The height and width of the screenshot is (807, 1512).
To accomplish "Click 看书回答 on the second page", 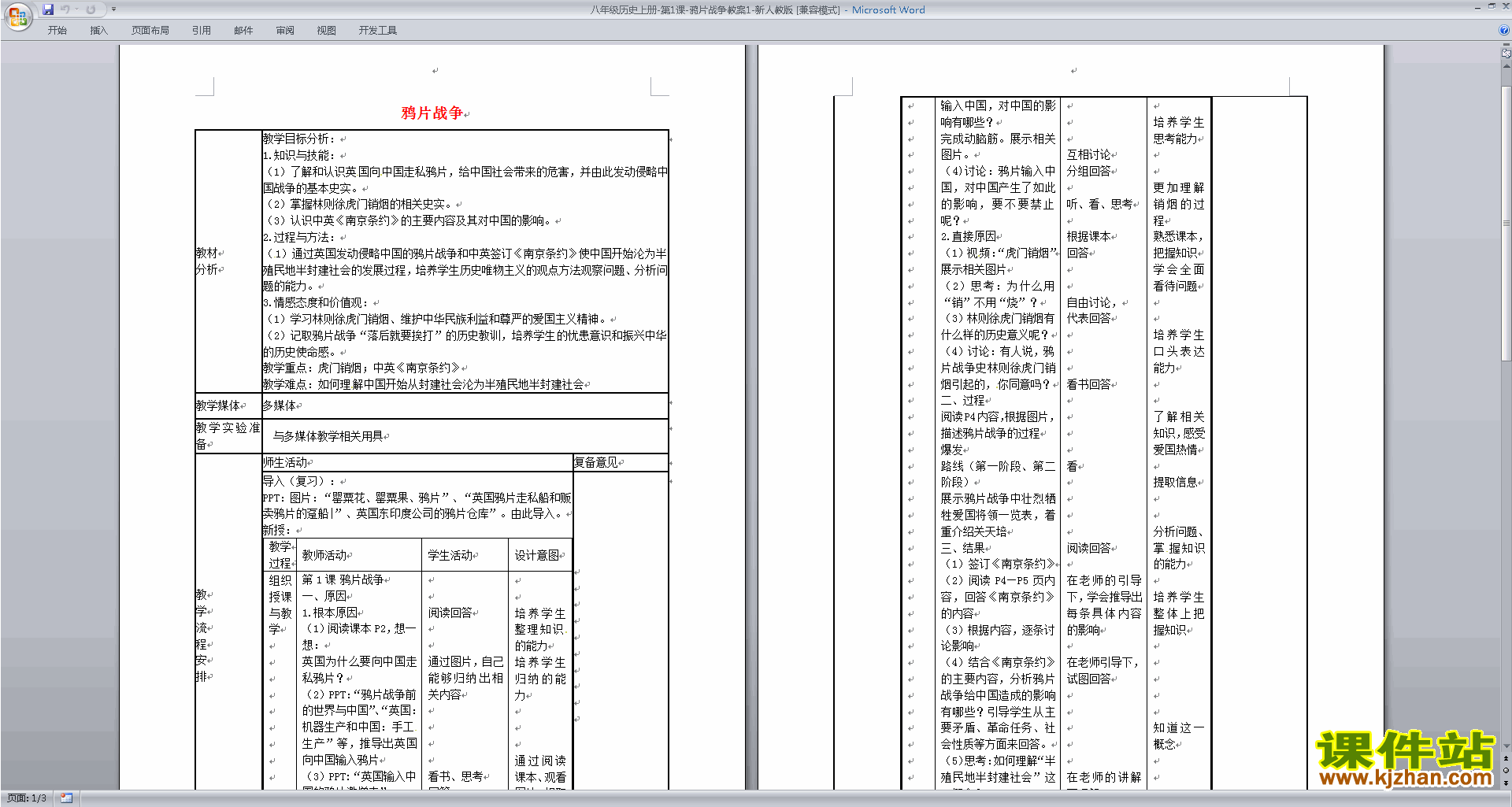I will tap(1088, 384).
